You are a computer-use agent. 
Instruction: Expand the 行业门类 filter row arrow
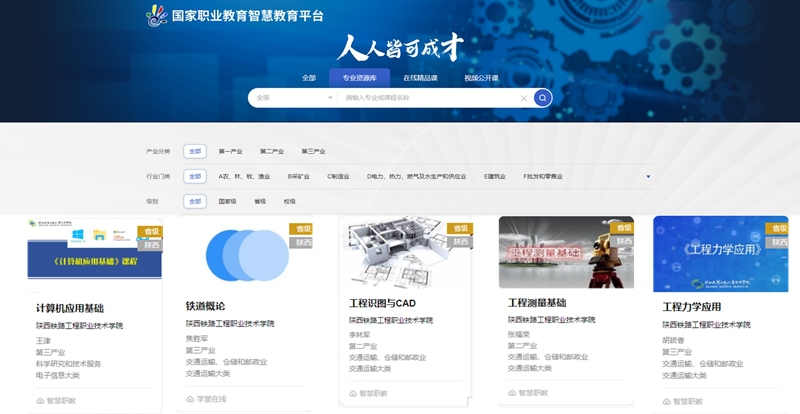[x=648, y=177]
